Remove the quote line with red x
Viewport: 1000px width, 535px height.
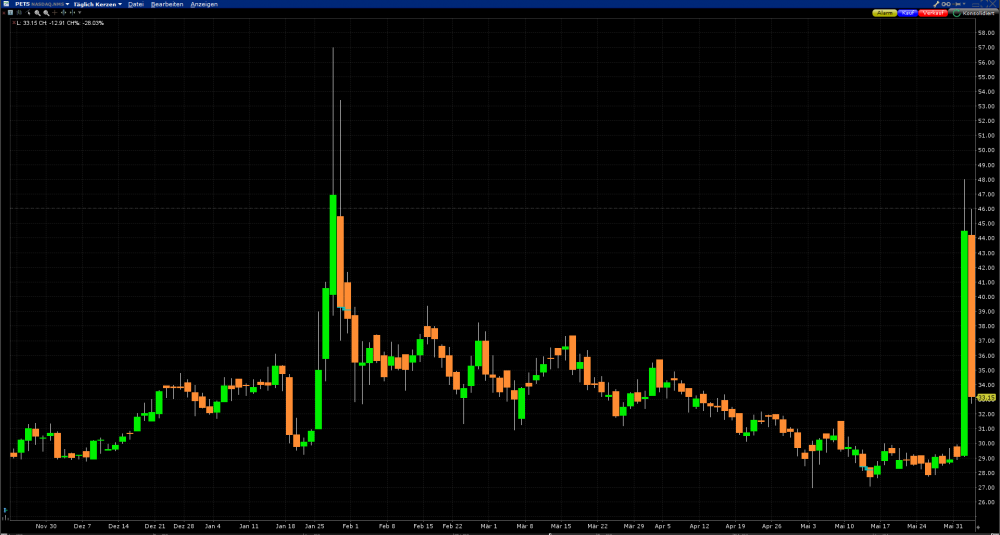(x=14, y=22)
